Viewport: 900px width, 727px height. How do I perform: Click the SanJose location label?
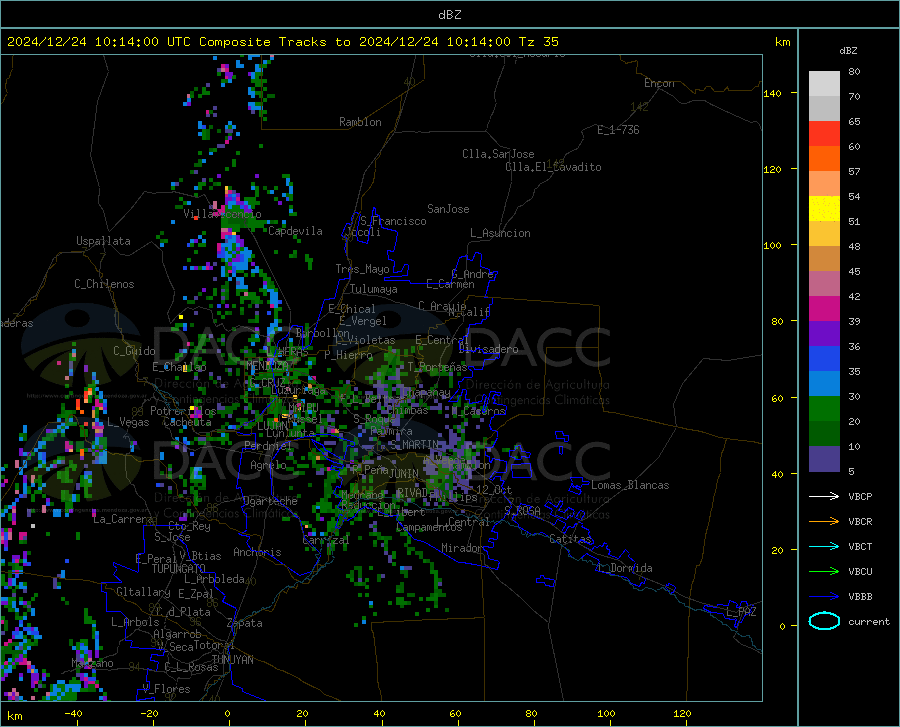coord(448,209)
